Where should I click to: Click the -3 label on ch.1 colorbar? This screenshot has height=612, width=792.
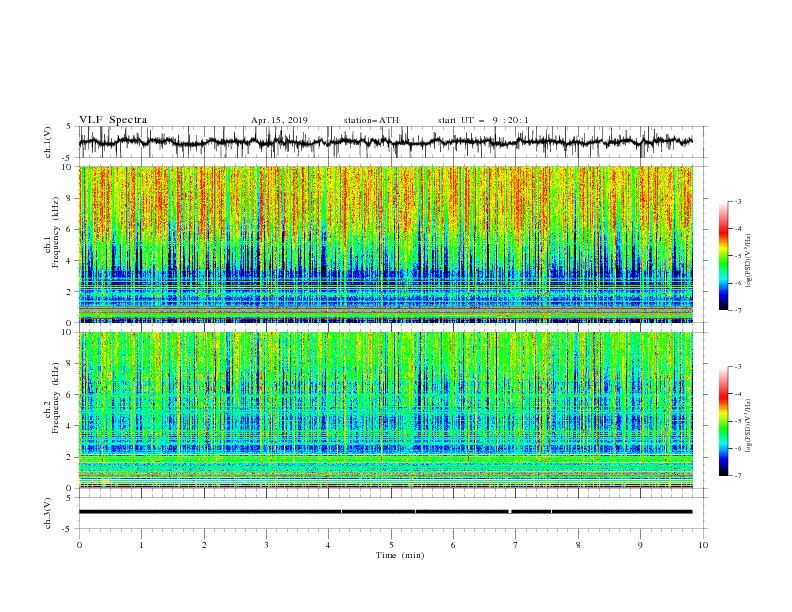coord(737,201)
